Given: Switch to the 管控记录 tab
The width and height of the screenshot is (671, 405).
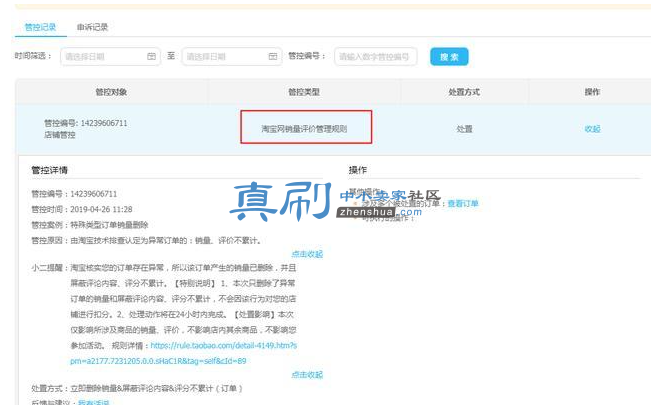Looking at the screenshot, I should pos(40,27).
